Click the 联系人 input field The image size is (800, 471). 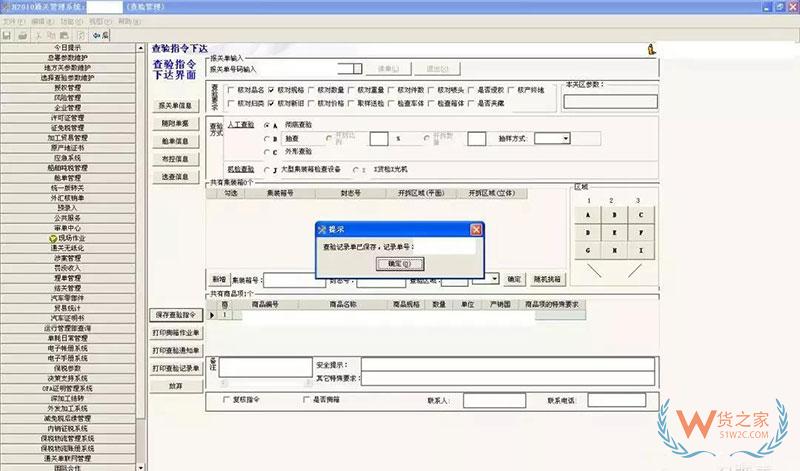pyautogui.click(x=494, y=401)
